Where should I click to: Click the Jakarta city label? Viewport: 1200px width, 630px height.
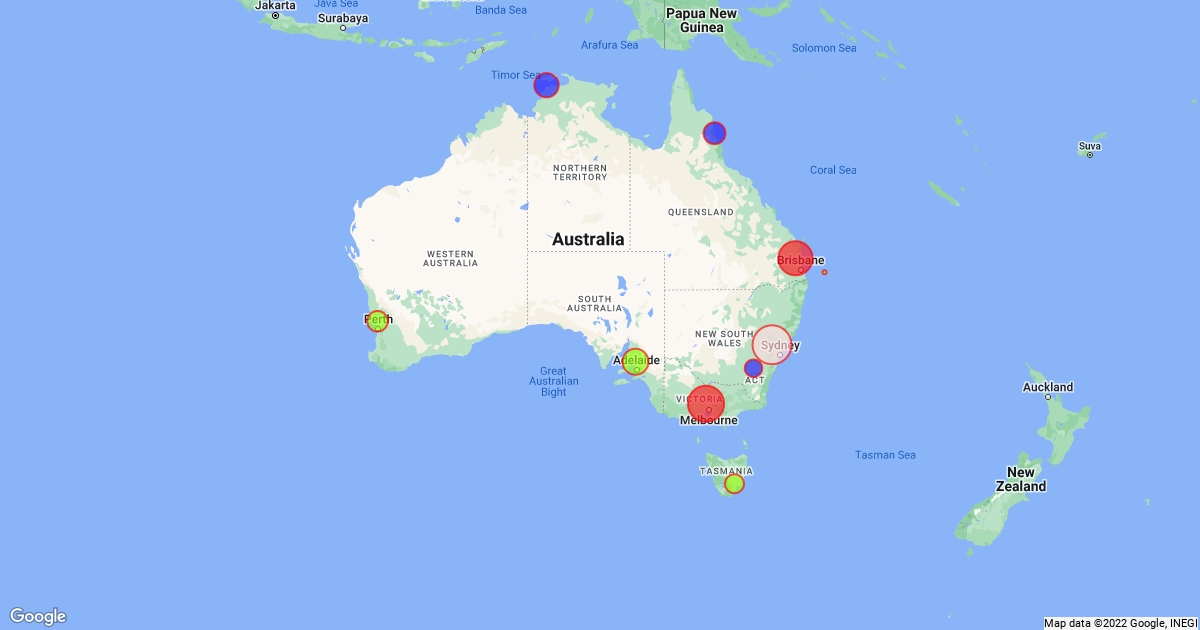coord(275,6)
